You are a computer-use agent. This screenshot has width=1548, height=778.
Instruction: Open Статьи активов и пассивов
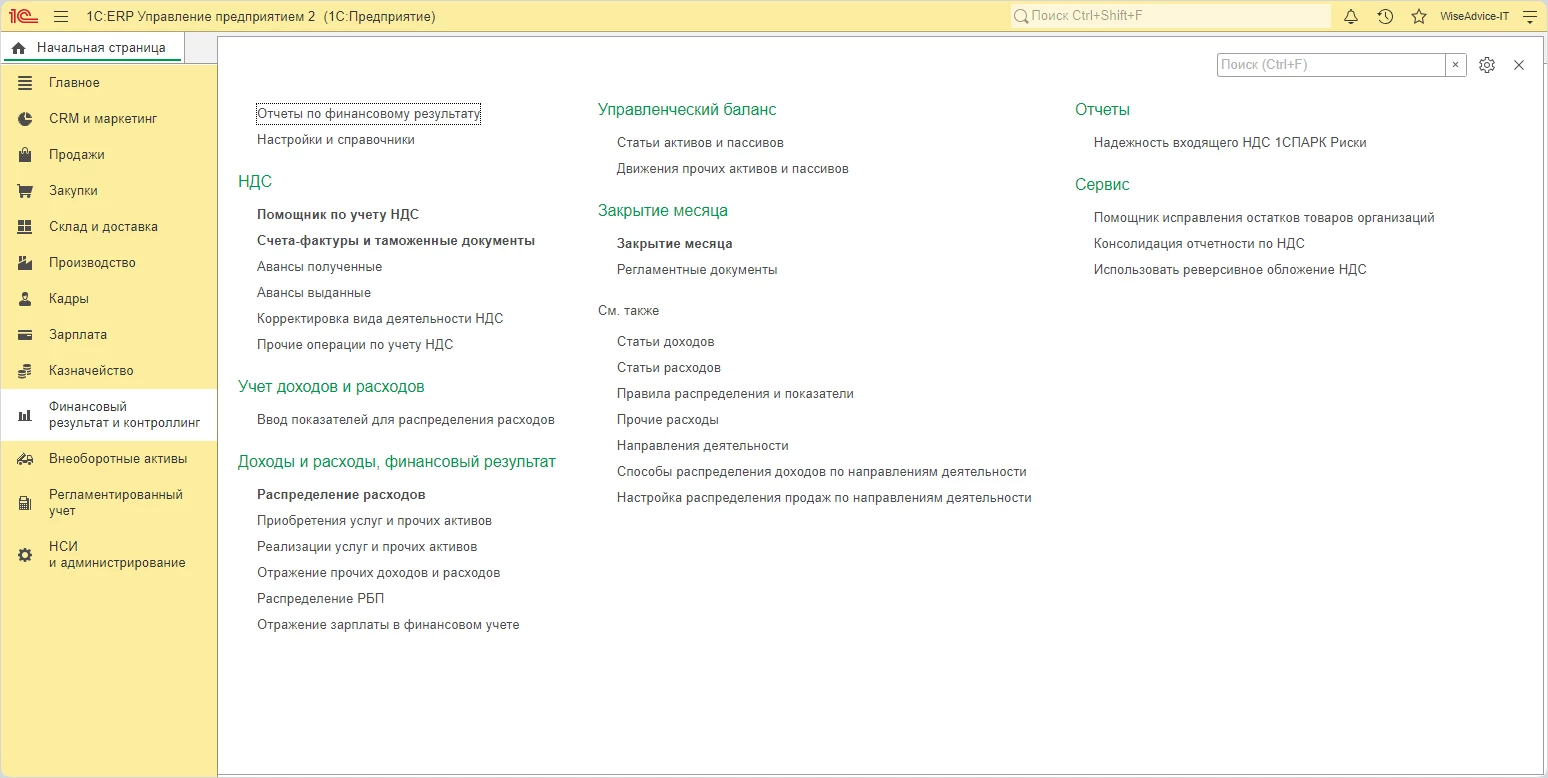click(700, 143)
